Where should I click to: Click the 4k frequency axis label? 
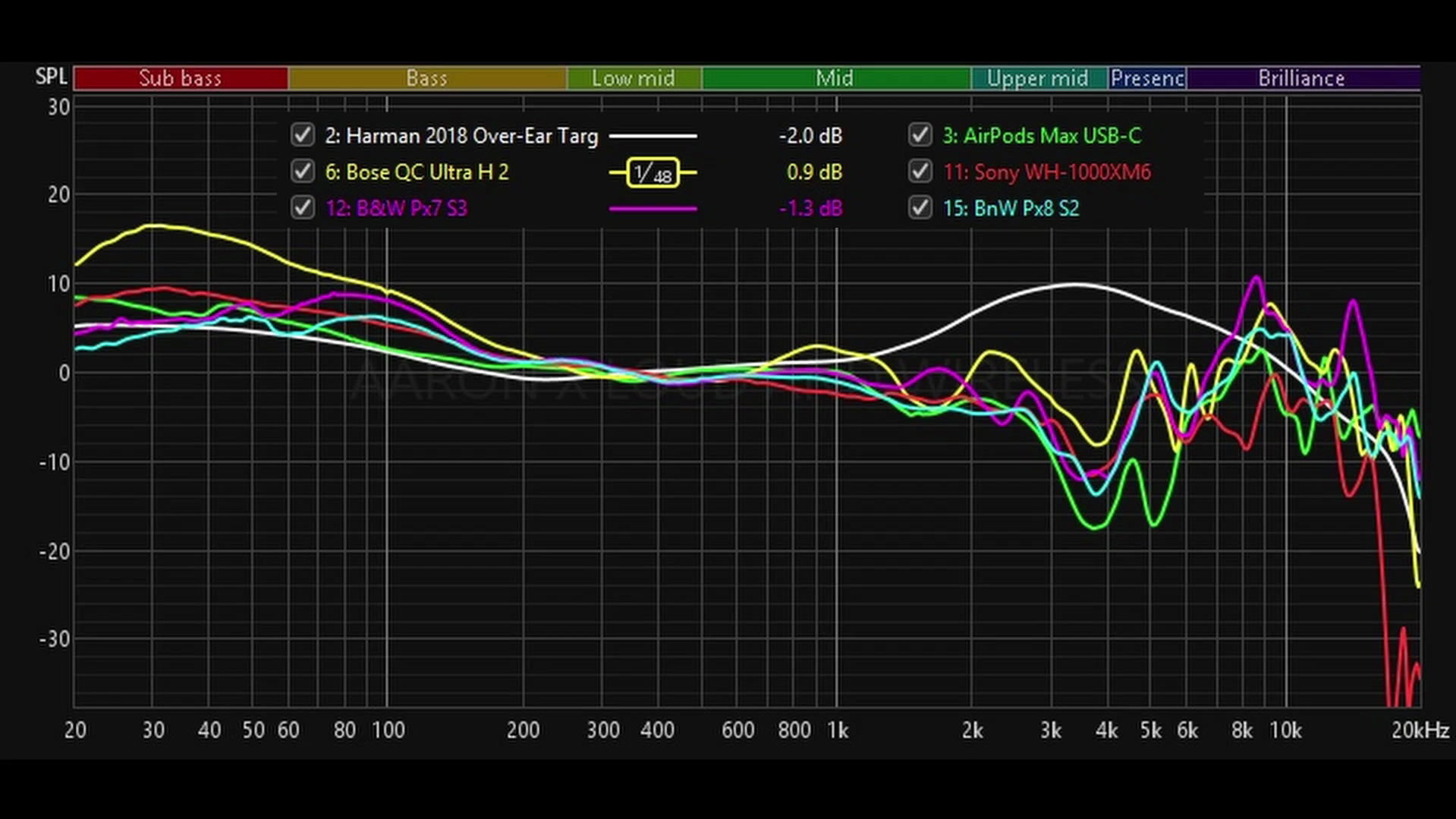(x=1107, y=730)
